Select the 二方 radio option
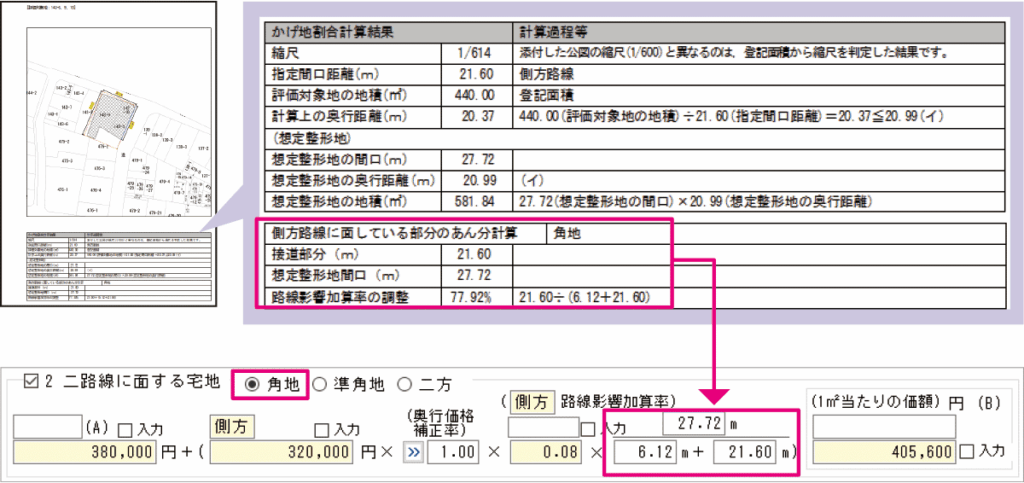This screenshot has height=483, width=1024. point(405,384)
